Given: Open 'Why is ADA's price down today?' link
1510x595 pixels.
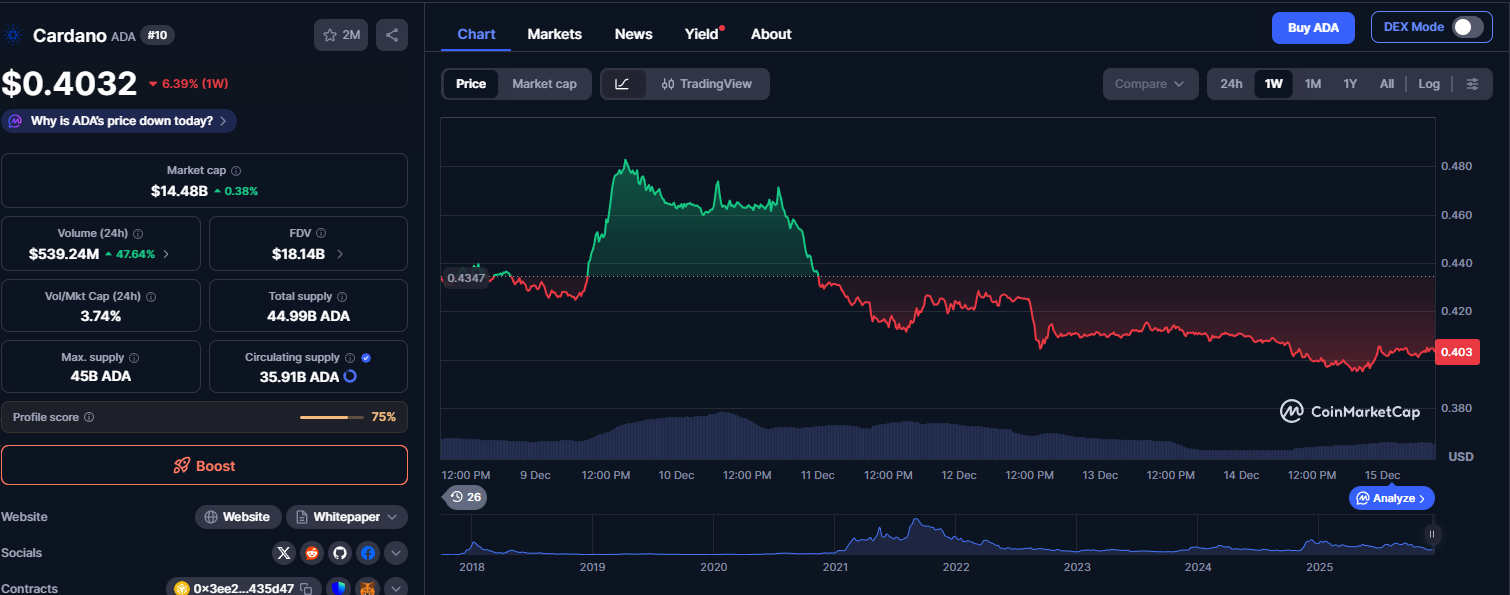Looking at the screenshot, I should pos(119,120).
